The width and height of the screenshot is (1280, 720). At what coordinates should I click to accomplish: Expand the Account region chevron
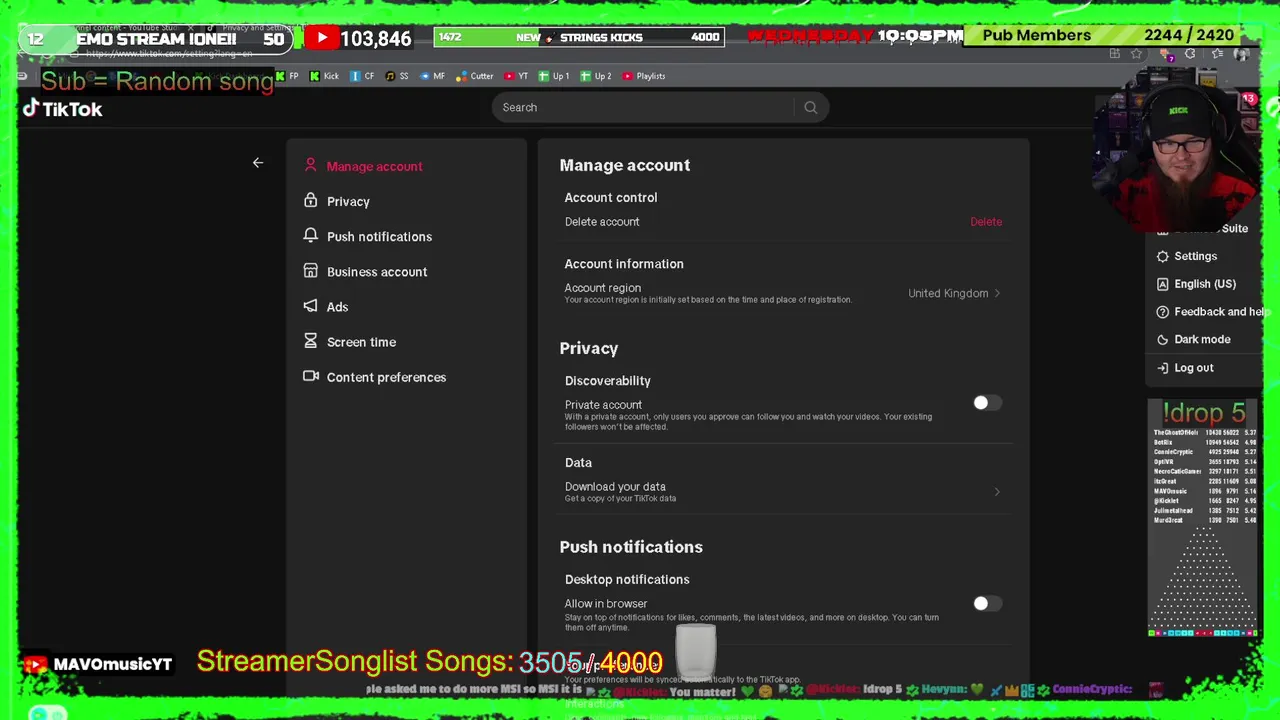(997, 293)
